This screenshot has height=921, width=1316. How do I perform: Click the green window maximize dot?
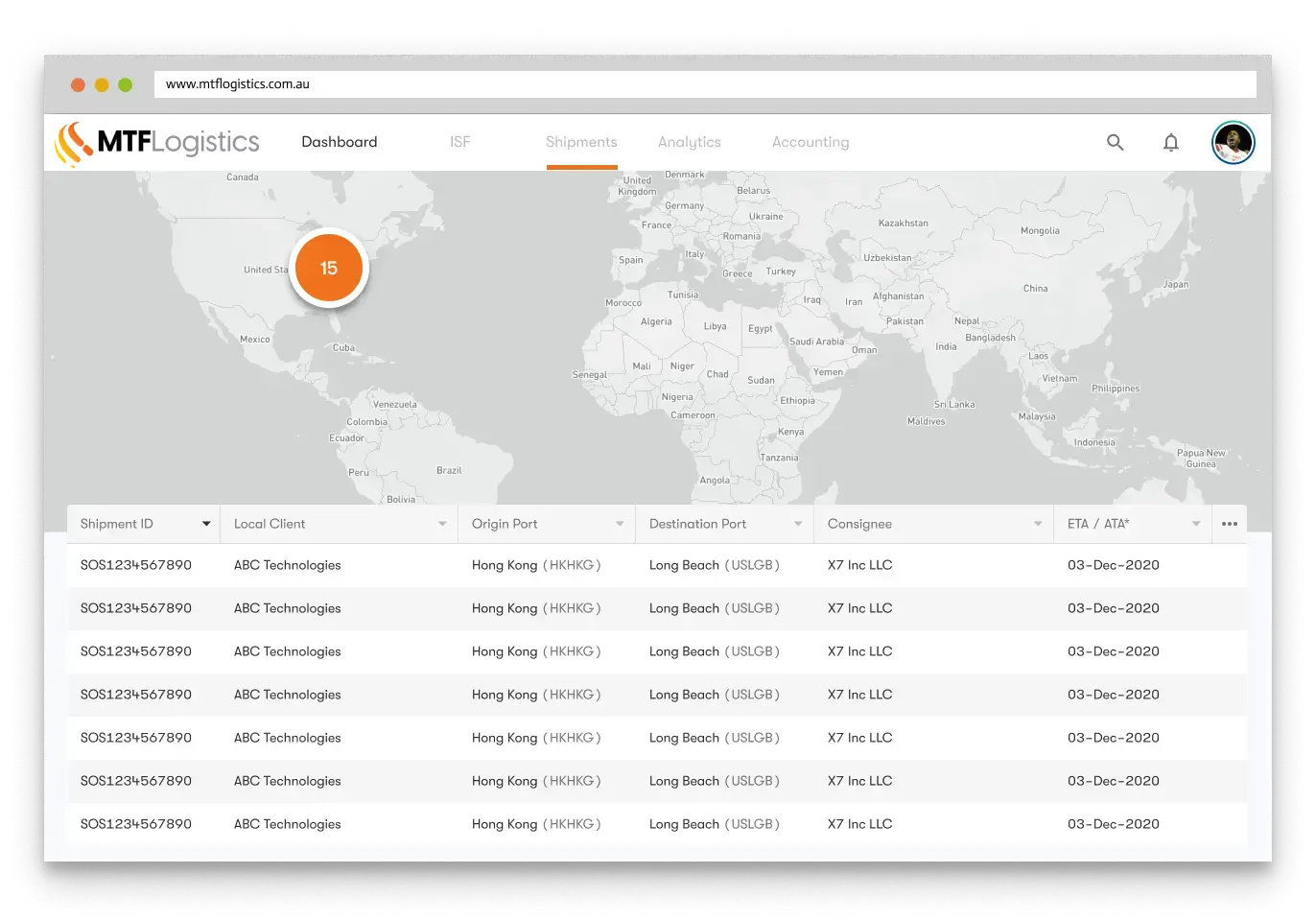(125, 84)
